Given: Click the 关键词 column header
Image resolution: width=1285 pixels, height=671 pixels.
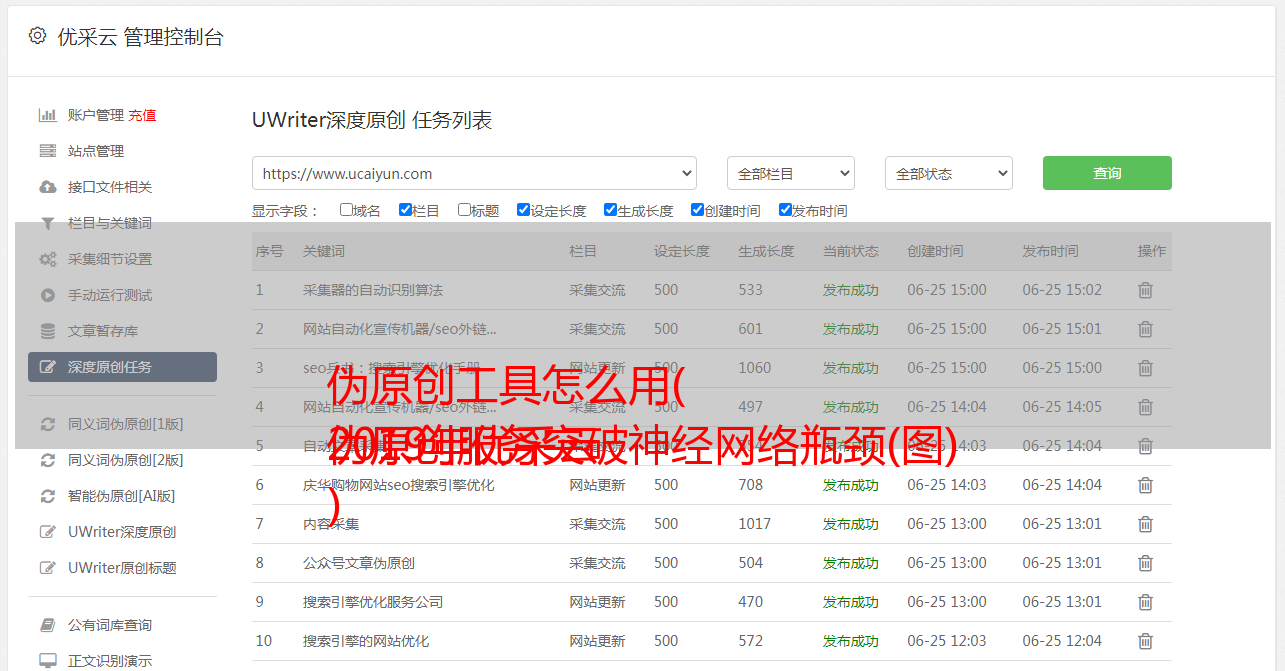Looking at the screenshot, I should point(324,251).
